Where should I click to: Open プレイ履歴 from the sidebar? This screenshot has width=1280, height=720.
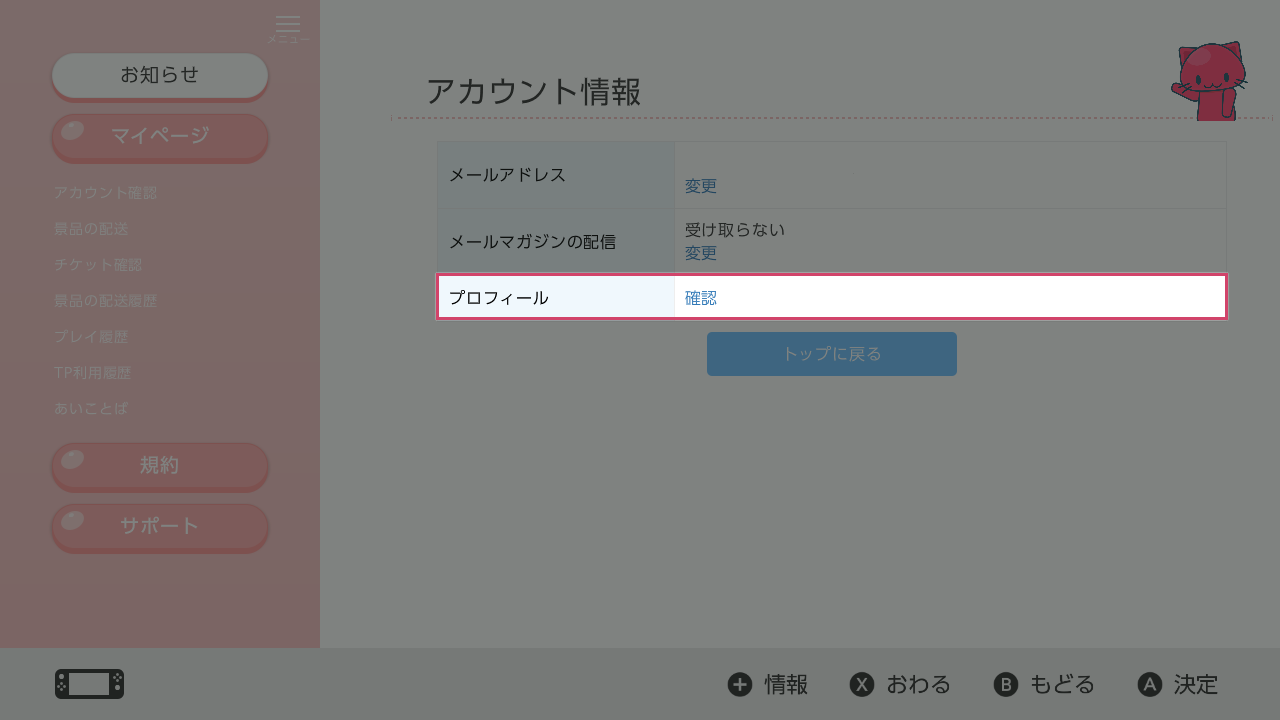pyautogui.click(x=91, y=337)
